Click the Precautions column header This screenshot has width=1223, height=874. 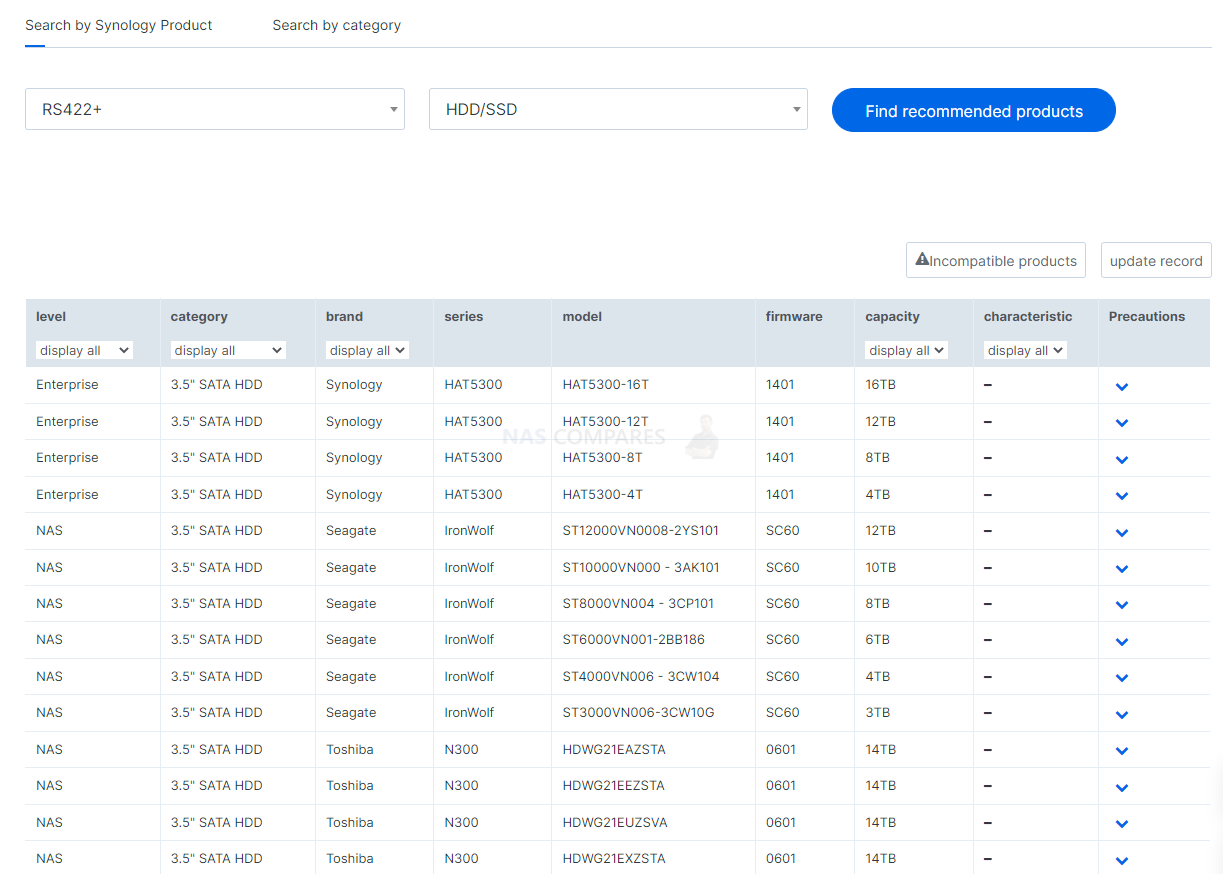1147,316
